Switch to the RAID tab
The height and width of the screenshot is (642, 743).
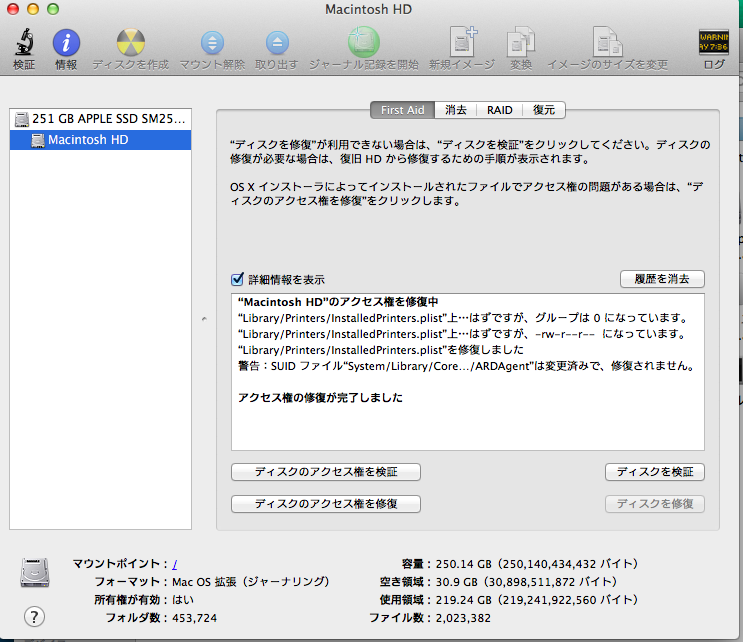(x=499, y=110)
